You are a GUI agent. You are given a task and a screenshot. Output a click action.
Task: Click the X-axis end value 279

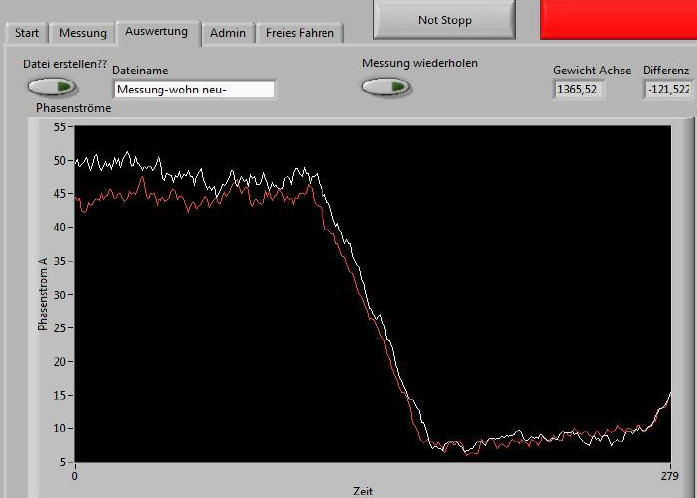click(x=669, y=476)
